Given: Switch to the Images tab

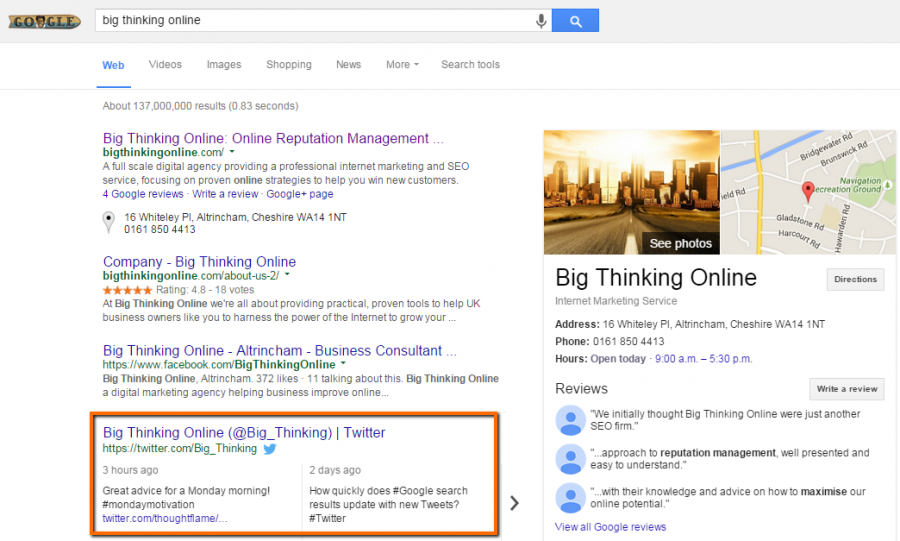Looking at the screenshot, I should (224, 65).
